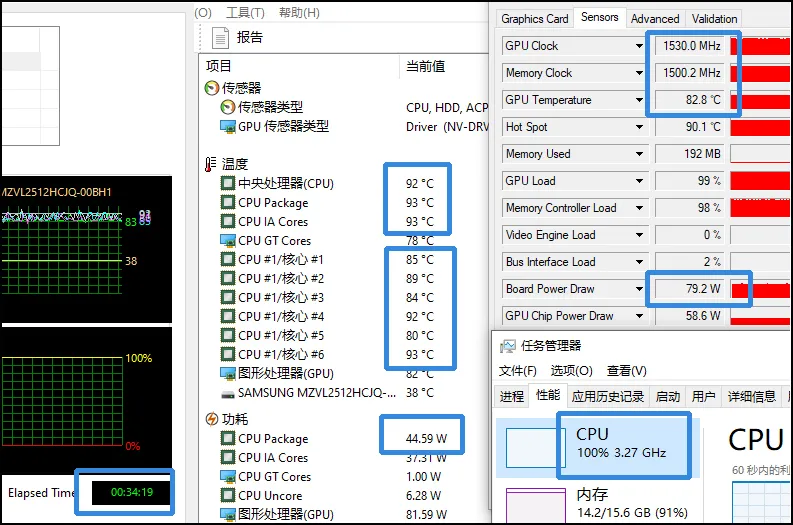Click the thermometer icon beside 温度
This screenshot has height=525, width=793.
click(x=210, y=164)
